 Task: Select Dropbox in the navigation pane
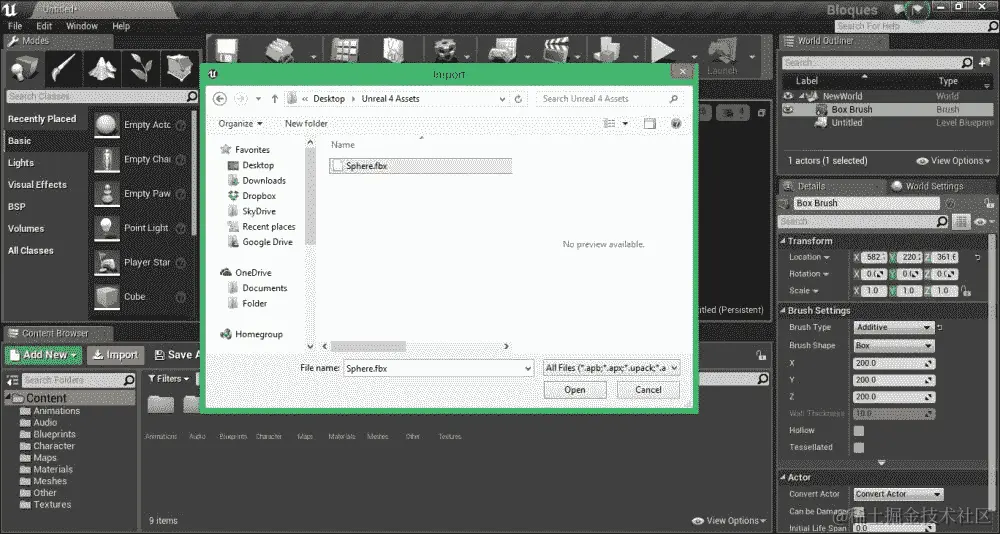point(259,196)
